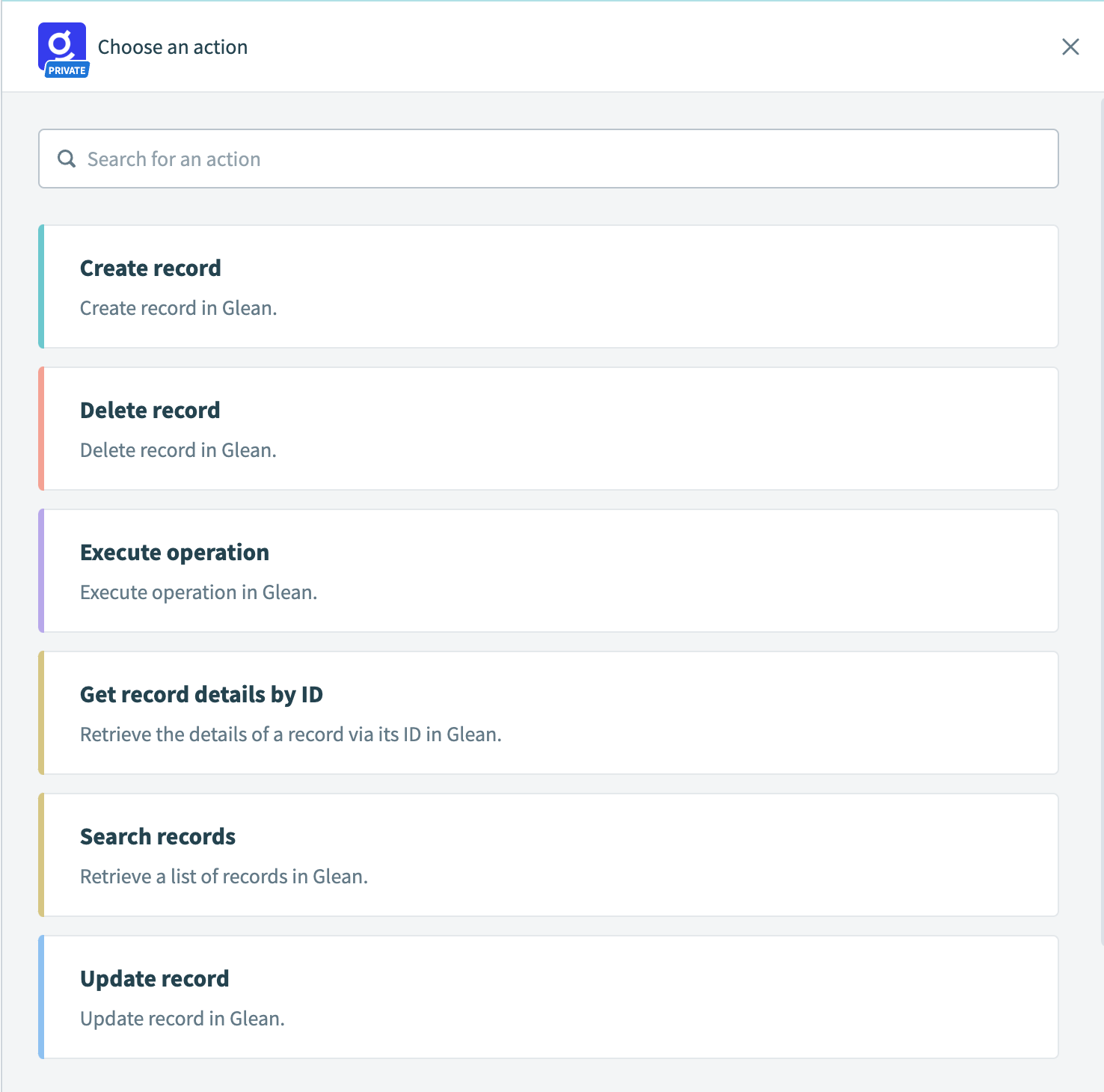This screenshot has height=1092, width=1104.
Task: Pick the Execute operation action
Action: 549,571
